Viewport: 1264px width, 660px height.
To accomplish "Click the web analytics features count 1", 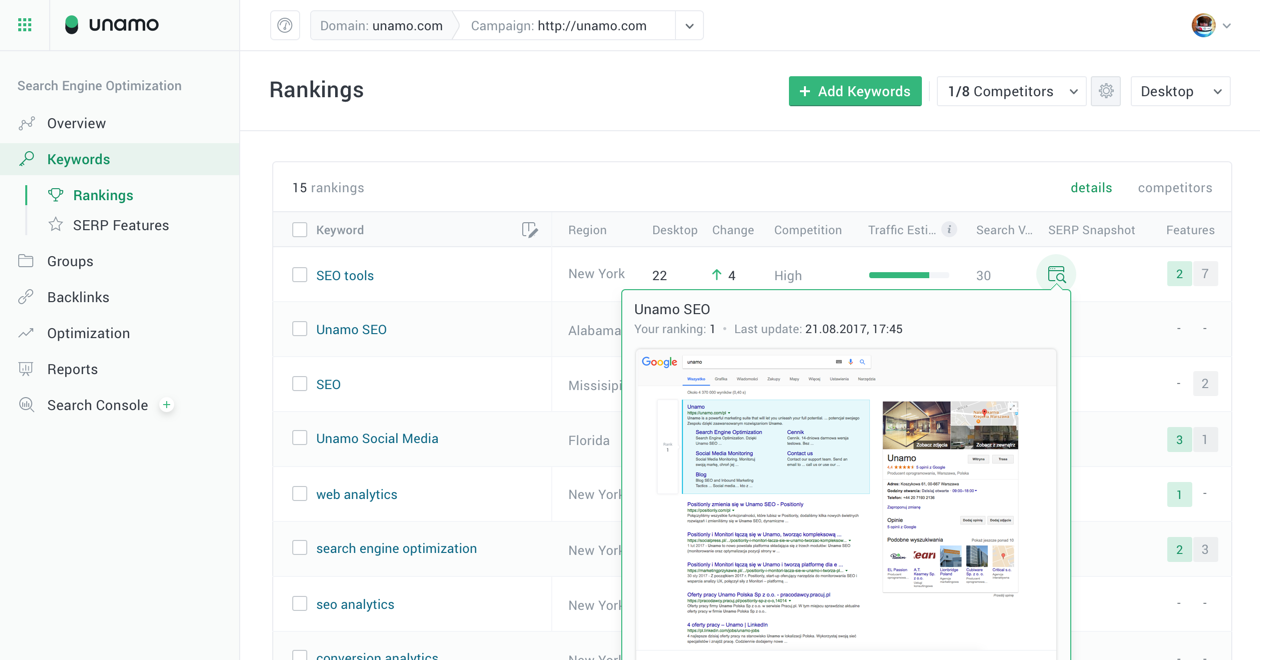I will [x=1179, y=494].
